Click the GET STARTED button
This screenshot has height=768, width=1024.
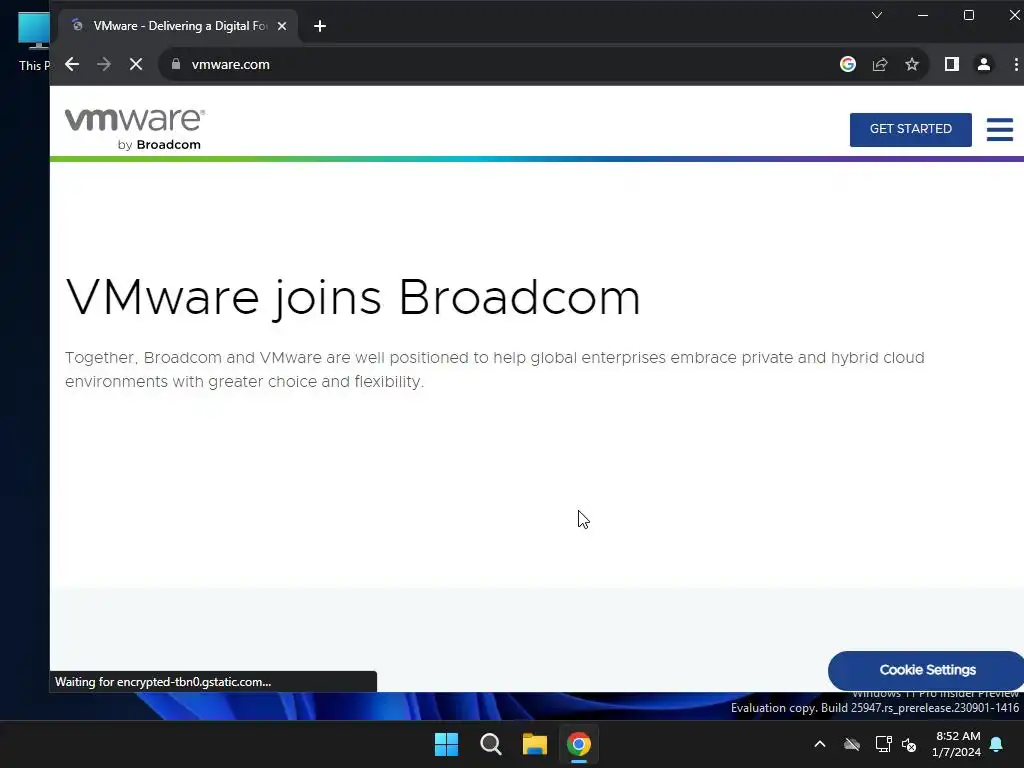click(x=910, y=129)
